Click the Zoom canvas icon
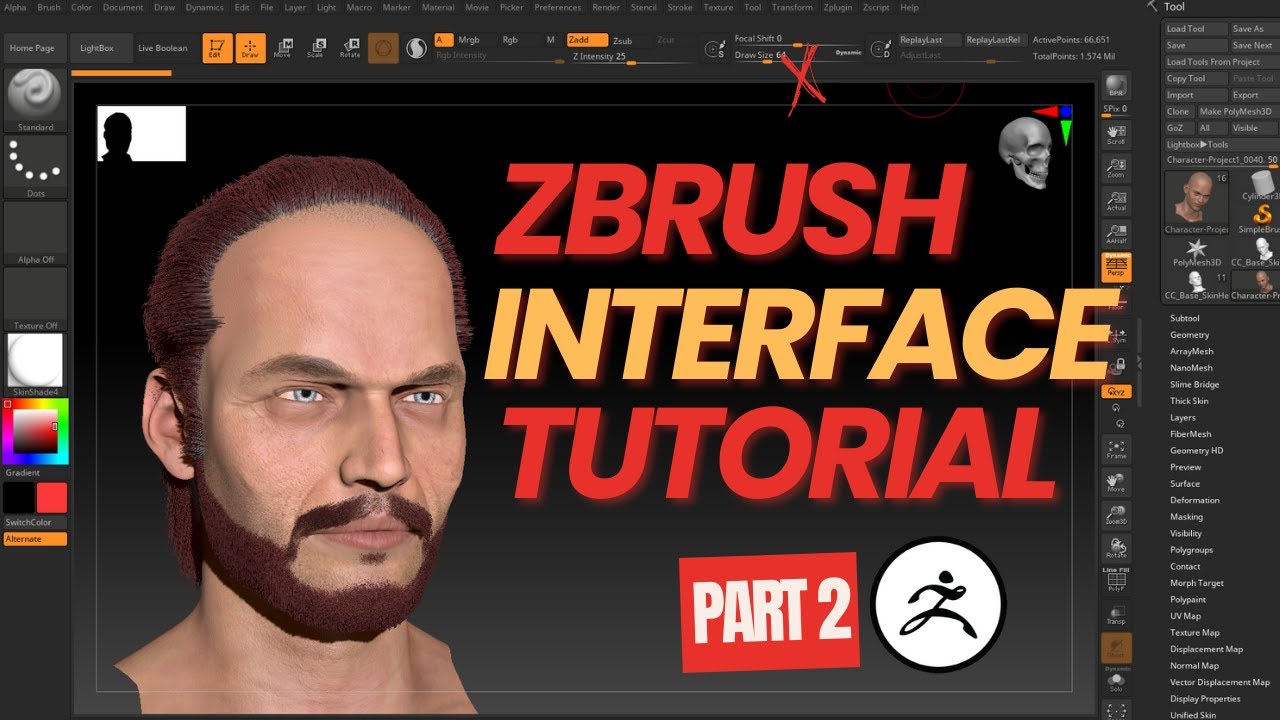This screenshot has height=720, width=1280. (x=1116, y=167)
